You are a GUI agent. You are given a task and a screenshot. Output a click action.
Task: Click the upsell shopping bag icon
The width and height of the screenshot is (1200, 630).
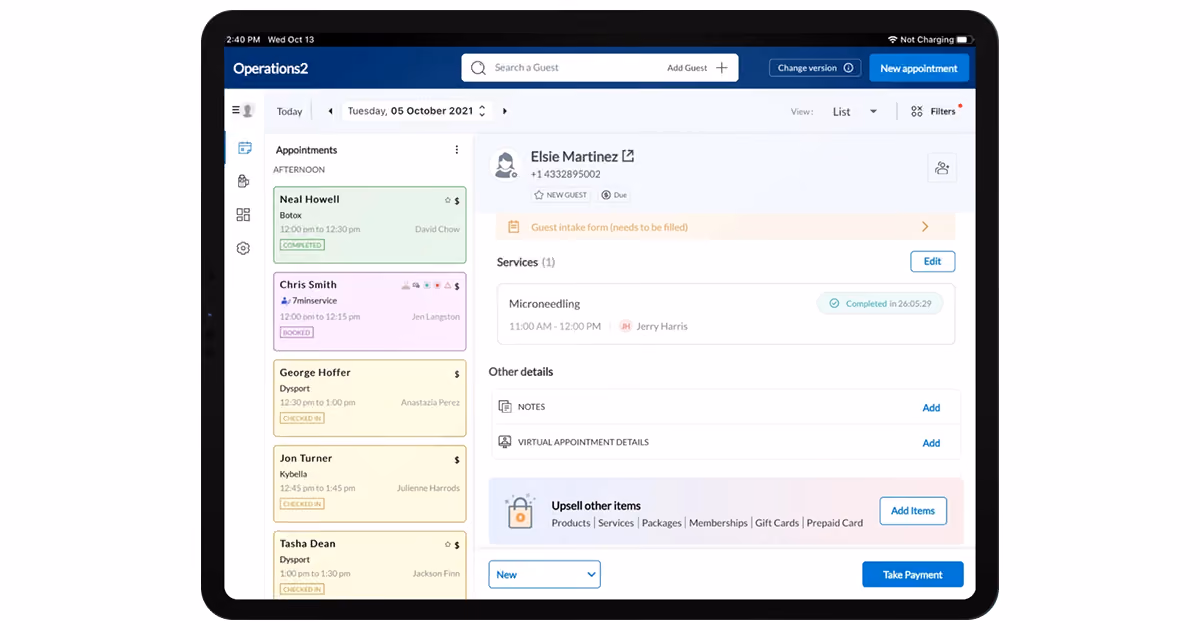click(519, 510)
